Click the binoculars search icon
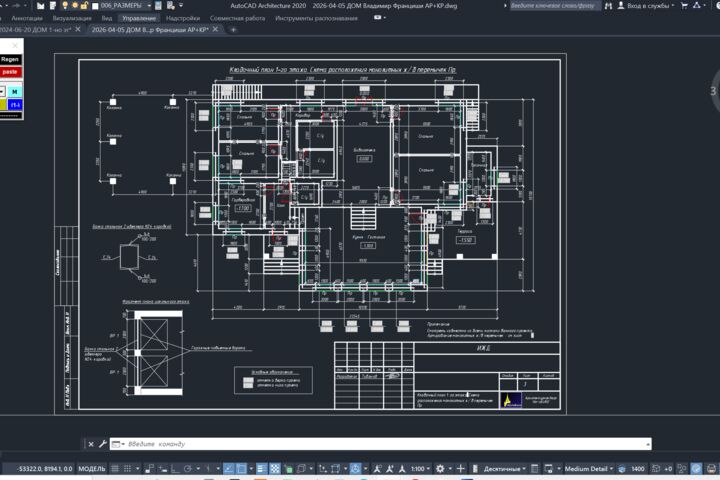The height and width of the screenshot is (480, 720). click(x=608, y=6)
